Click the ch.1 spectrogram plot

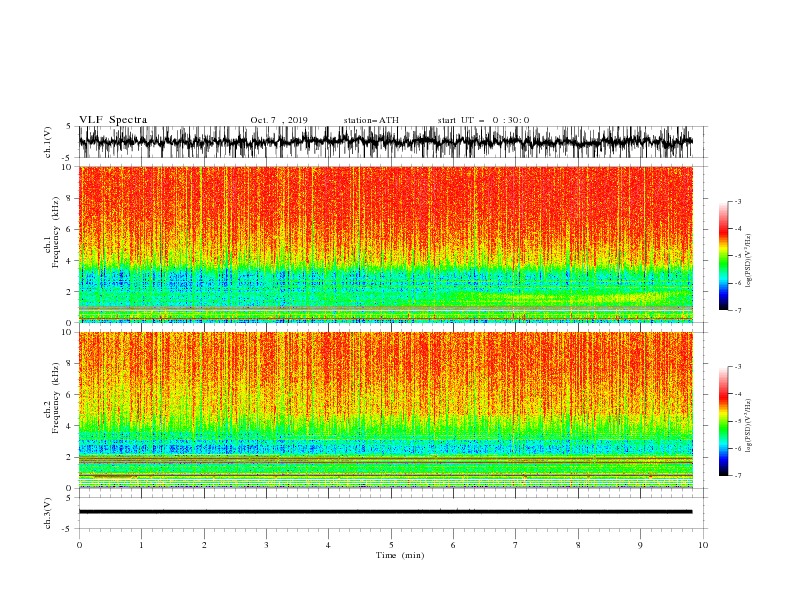pyautogui.click(x=385, y=244)
